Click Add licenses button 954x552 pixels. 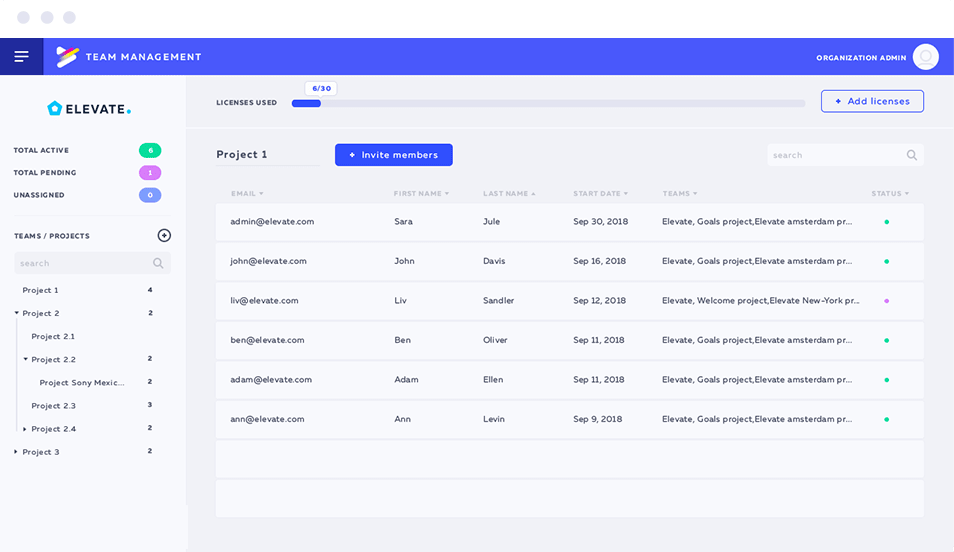[x=872, y=101]
